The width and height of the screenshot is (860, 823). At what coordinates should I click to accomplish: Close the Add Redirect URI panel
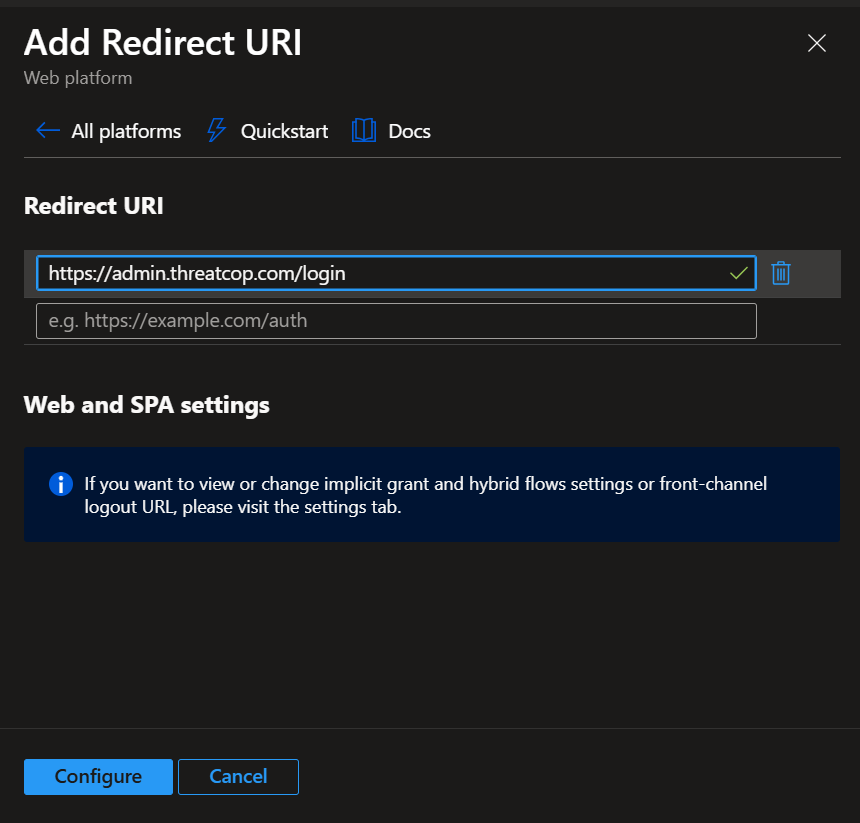point(816,43)
